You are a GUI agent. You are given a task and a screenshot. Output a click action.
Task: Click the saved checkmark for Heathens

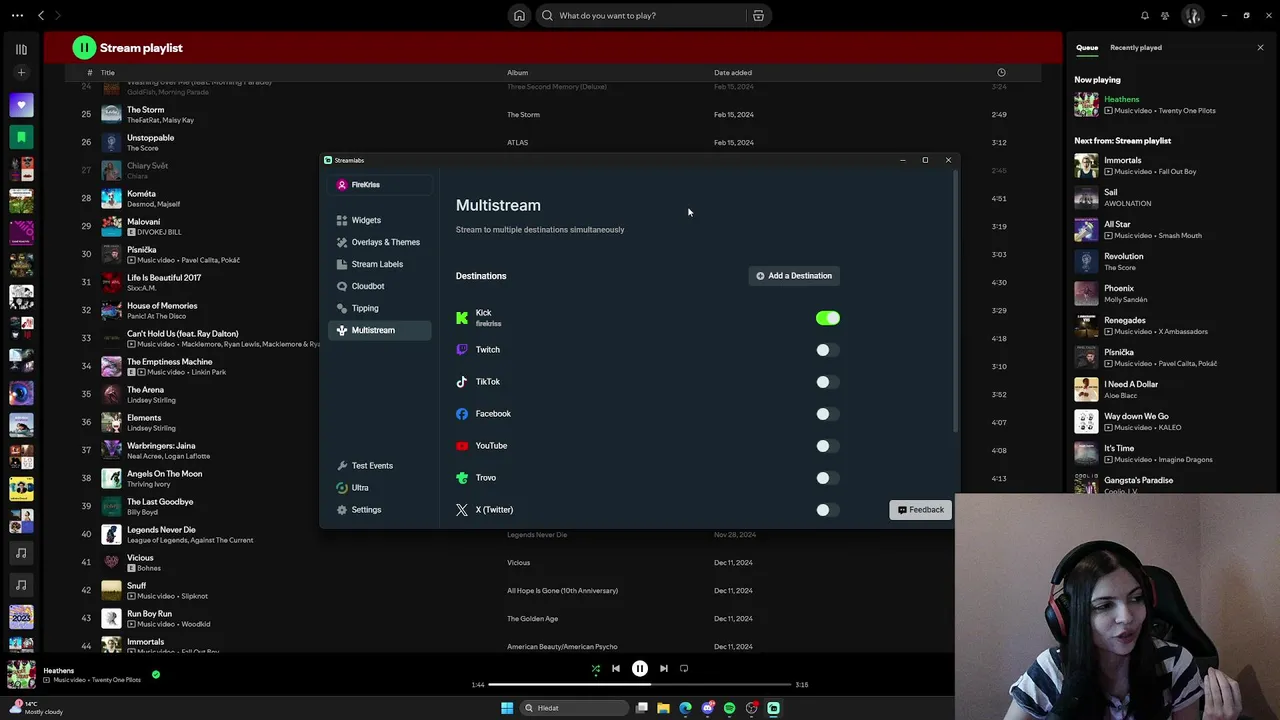click(155, 675)
